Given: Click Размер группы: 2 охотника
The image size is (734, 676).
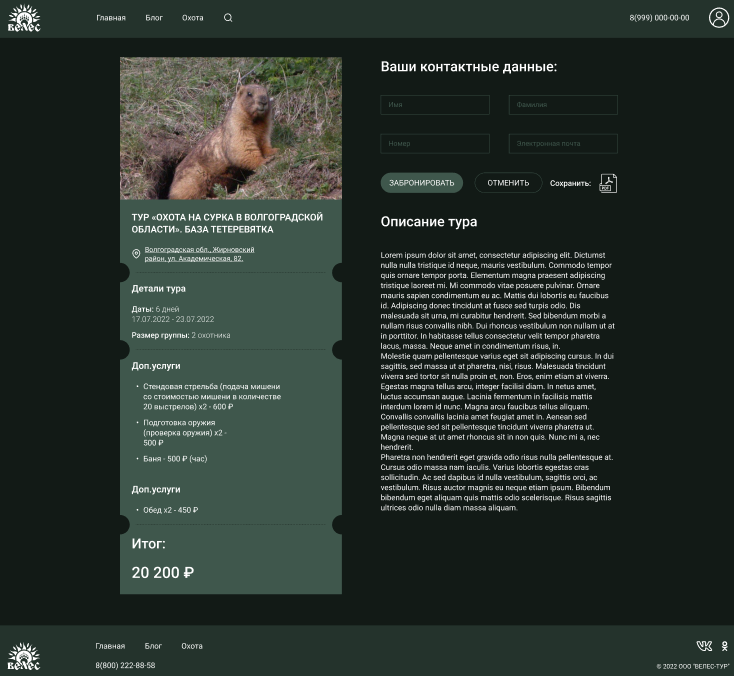Looking at the screenshot, I should click(x=181, y=335).
